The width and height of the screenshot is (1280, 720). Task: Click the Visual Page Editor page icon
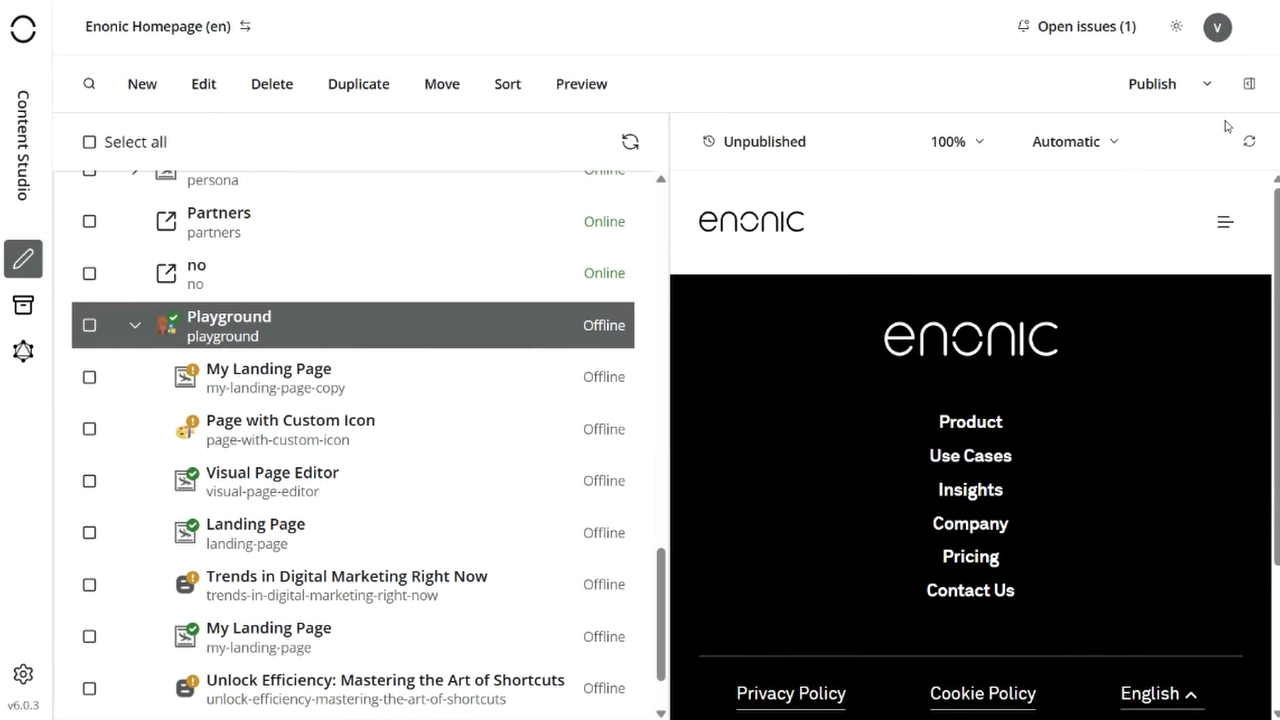point(186,480)
